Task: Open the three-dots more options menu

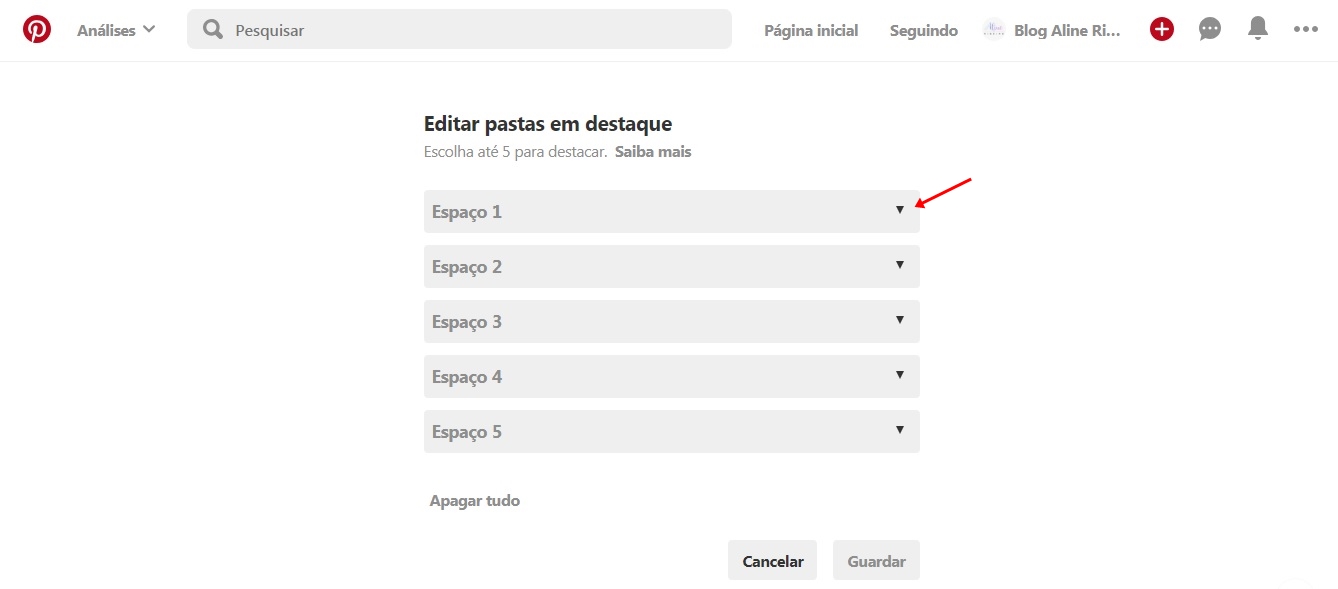Action: click(x=1306, y=30)
